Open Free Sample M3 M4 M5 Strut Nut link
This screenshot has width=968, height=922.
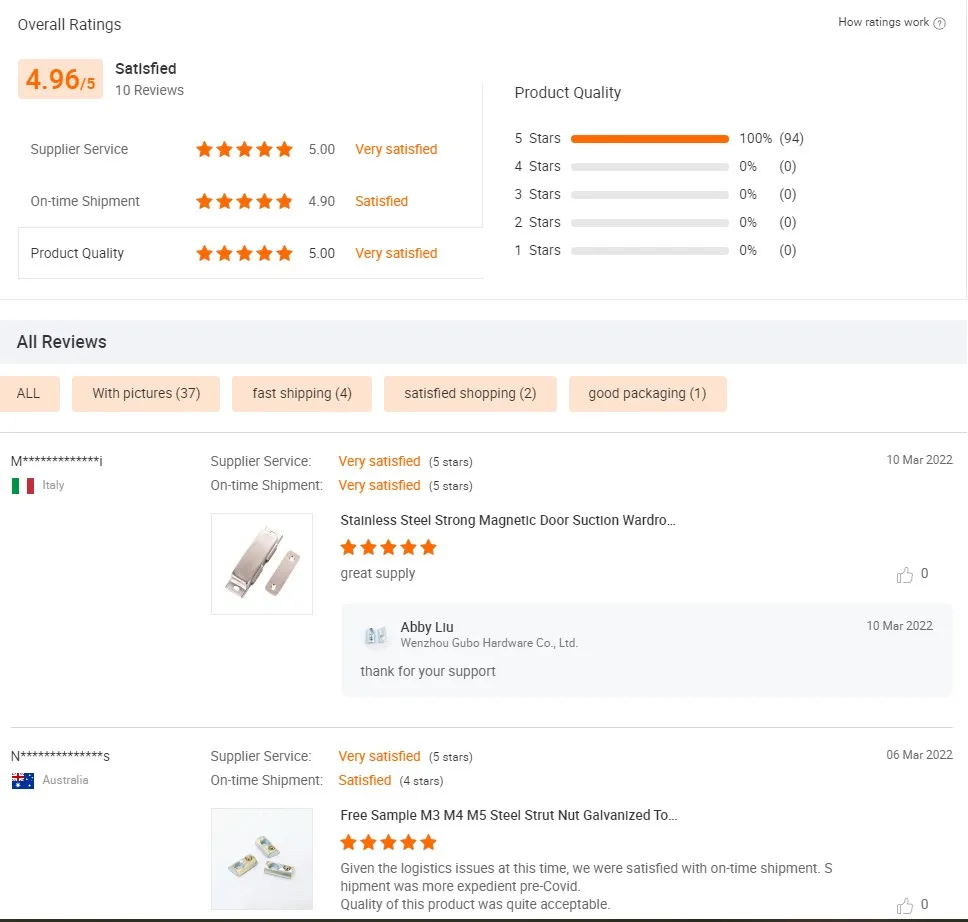(x=508, y=816)
